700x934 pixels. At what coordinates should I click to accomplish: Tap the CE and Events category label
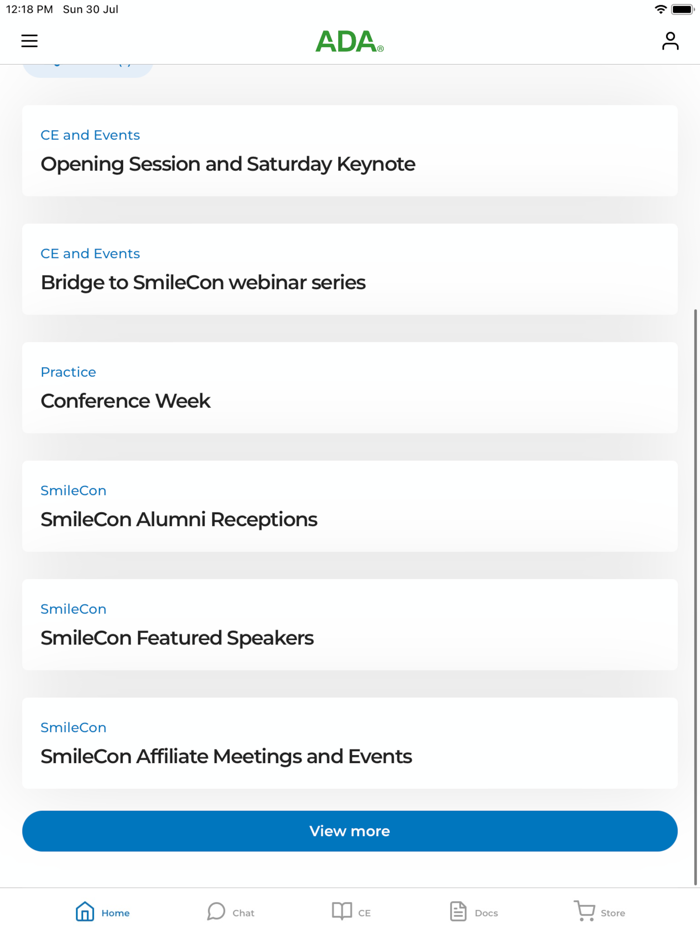[90, 135]
